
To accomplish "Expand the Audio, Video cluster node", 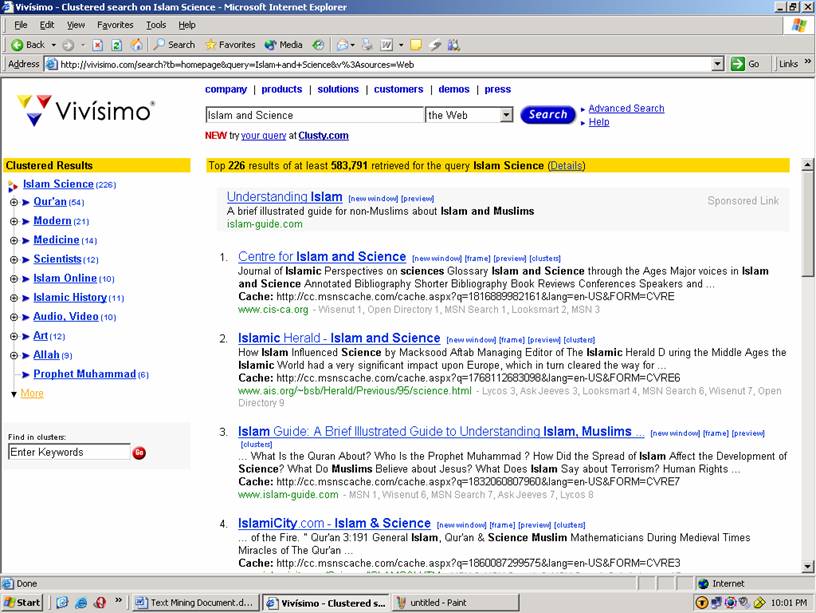I will point(14,317).
